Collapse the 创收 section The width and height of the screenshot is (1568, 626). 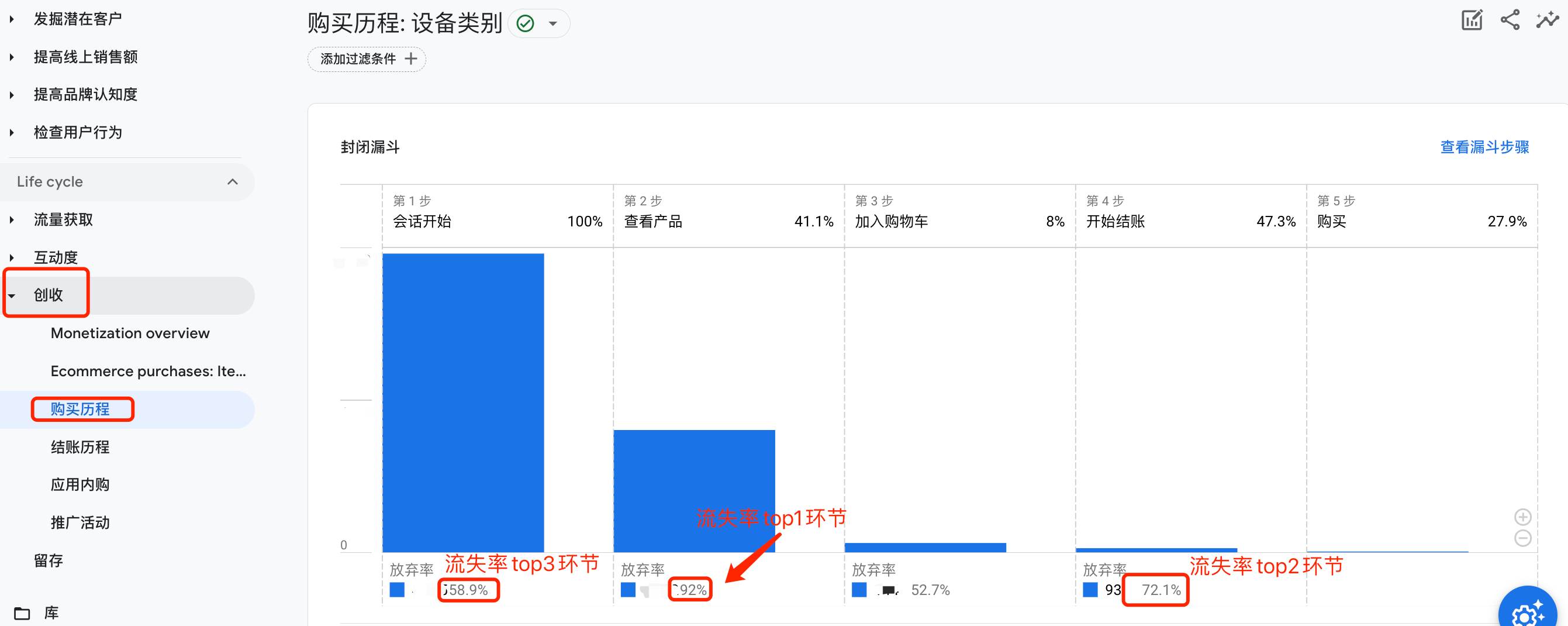click(12, 295)
